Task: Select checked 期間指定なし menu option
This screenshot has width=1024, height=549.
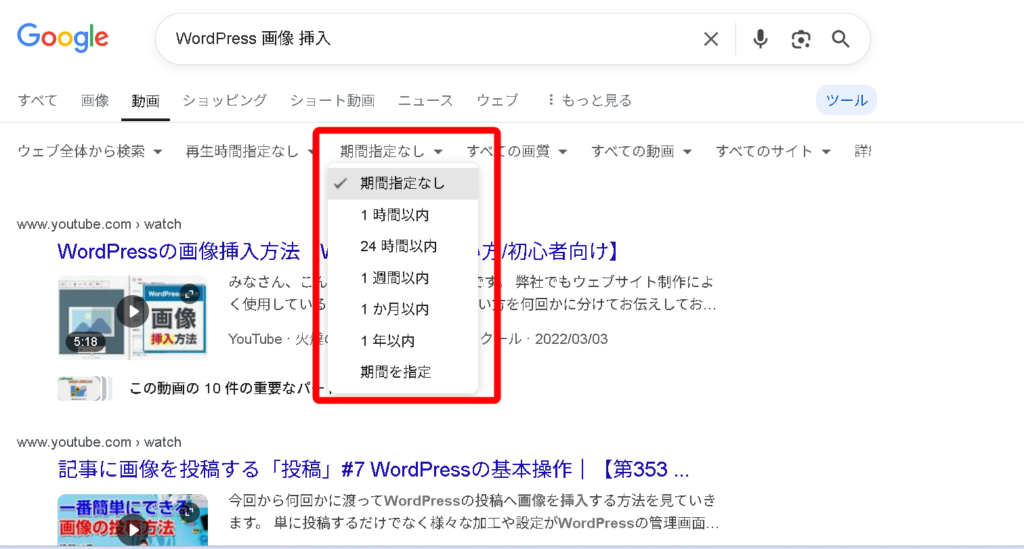Action: (403, 183)
